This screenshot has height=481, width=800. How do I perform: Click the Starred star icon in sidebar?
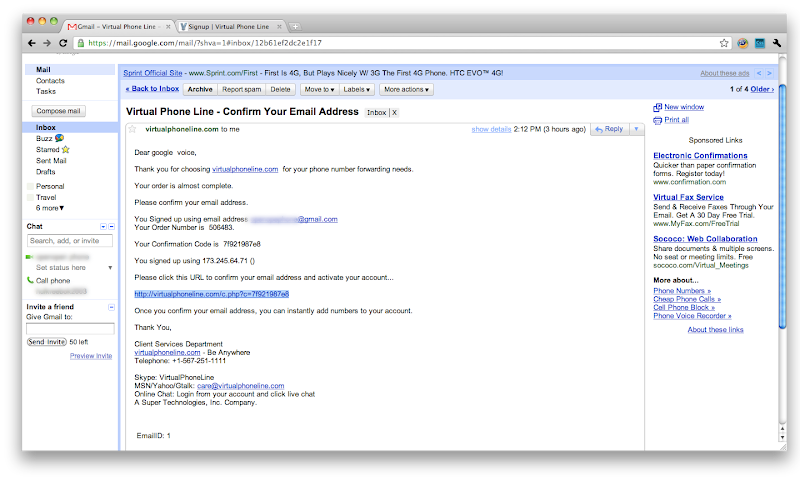tap(65, 149)
